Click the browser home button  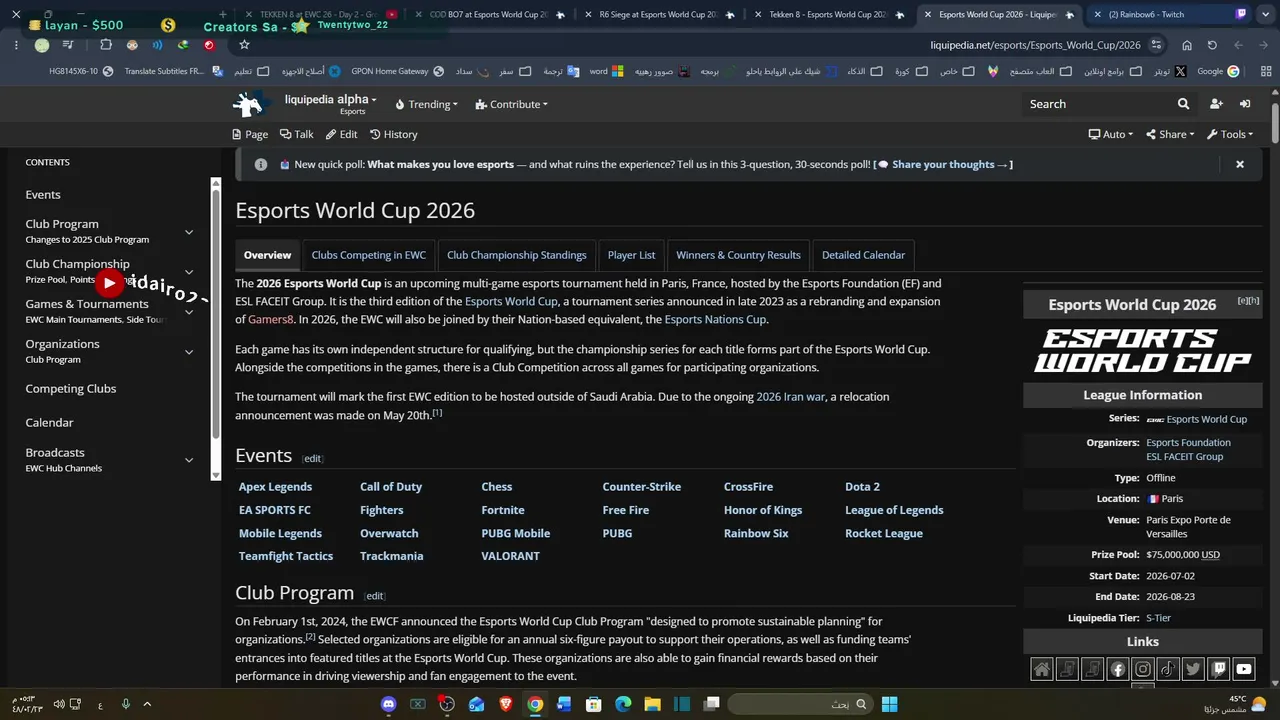click(1187, 45)
